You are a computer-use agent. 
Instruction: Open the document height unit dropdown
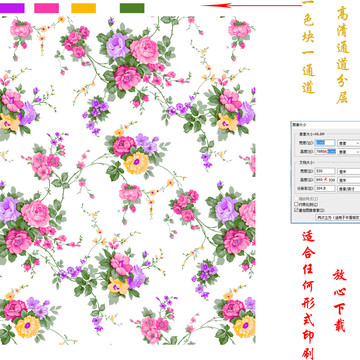(x=349, y=180)
